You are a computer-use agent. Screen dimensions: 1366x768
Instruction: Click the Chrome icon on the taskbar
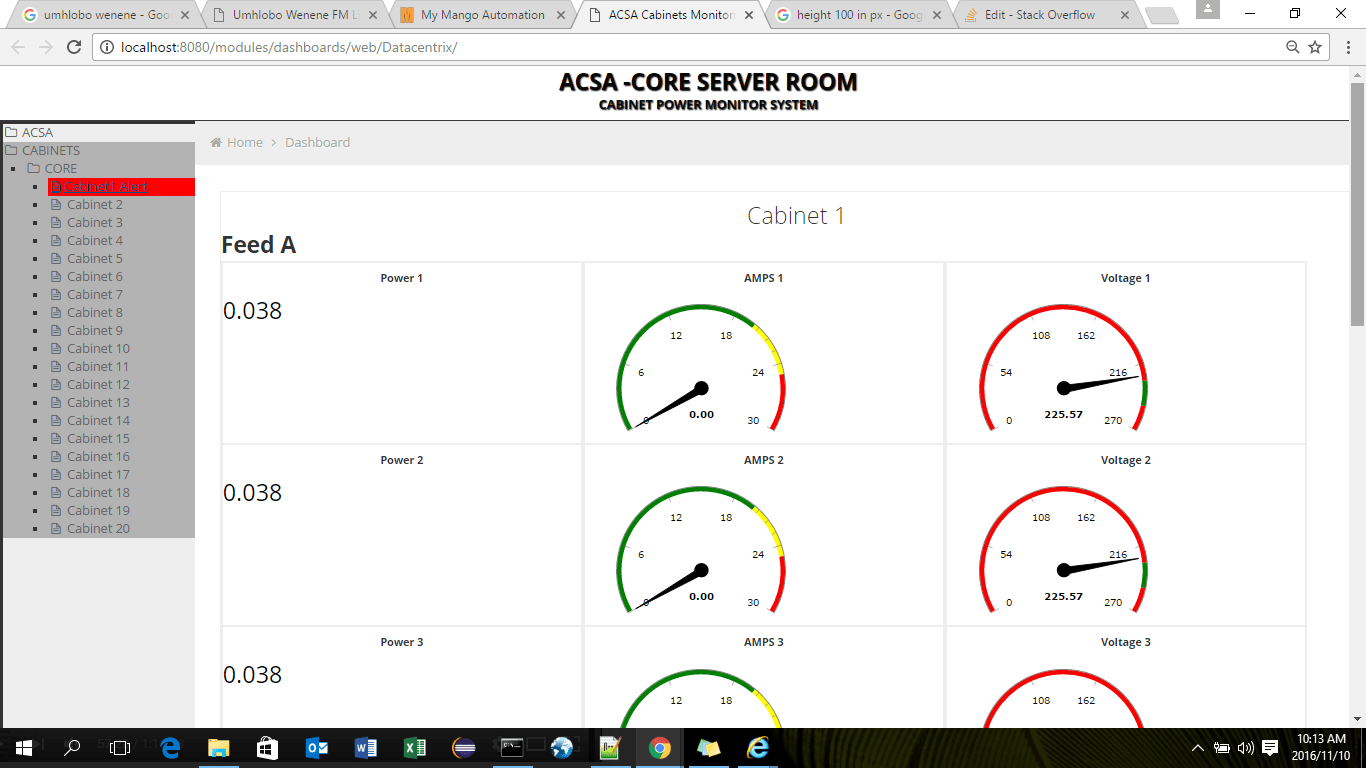point(659,747)
